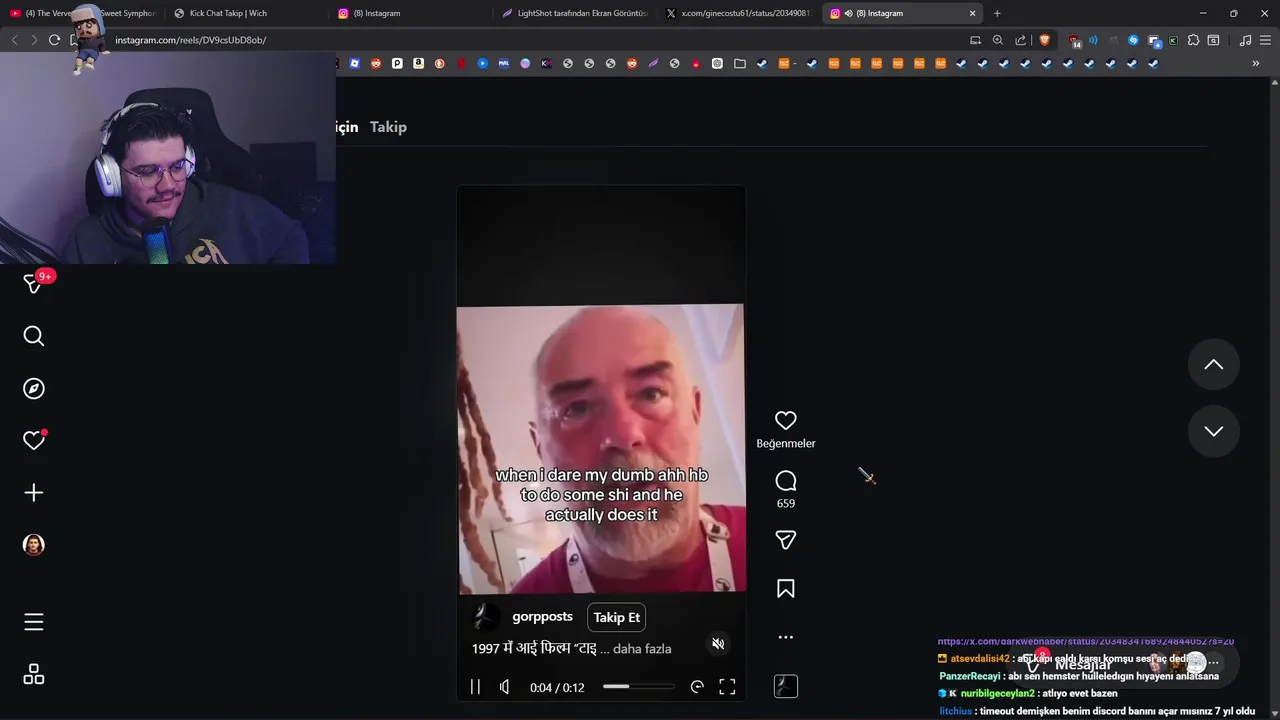Open the browser main menu button
The height and width of the screenshot is (720, 1280).
(1266, 40)
